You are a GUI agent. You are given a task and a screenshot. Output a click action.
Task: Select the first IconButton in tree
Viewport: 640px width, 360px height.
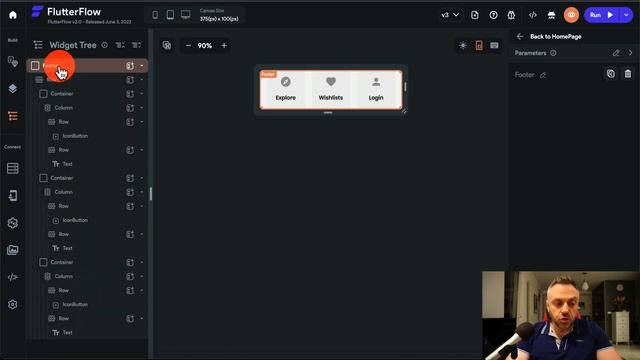tap(75, 136)
